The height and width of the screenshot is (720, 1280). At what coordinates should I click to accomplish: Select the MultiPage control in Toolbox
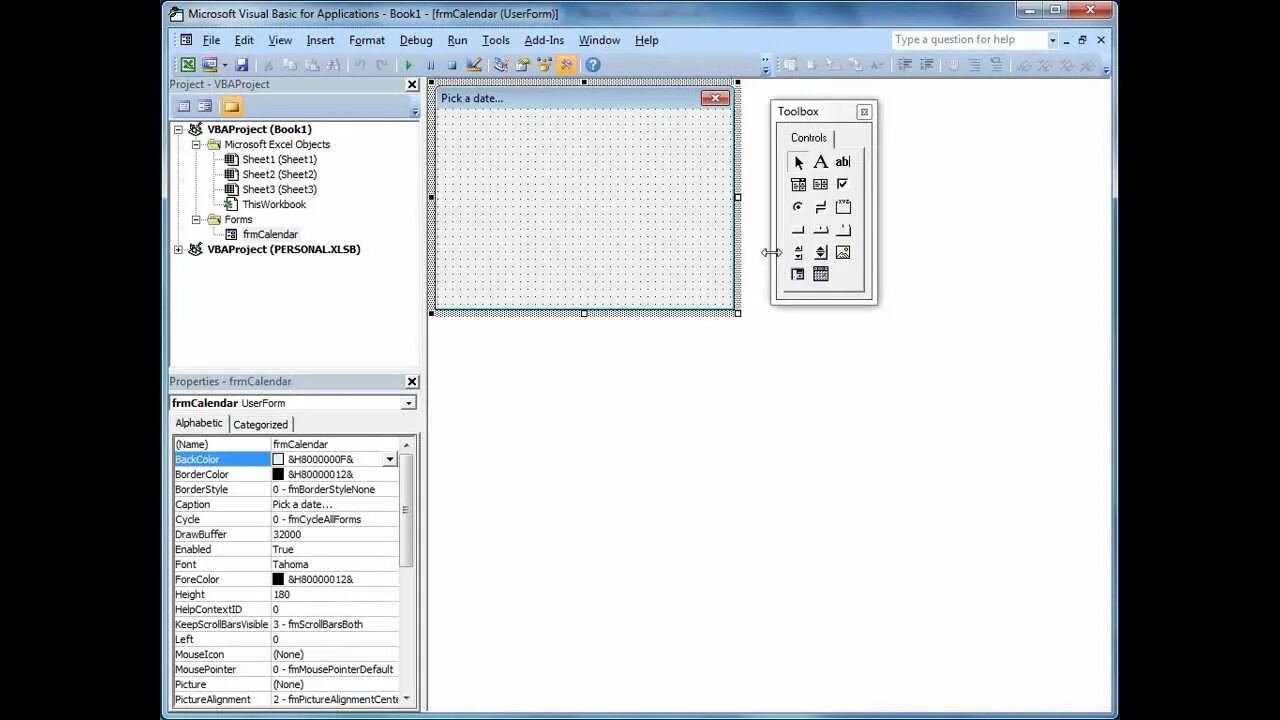pyautogui.click(x=843, y=230)
